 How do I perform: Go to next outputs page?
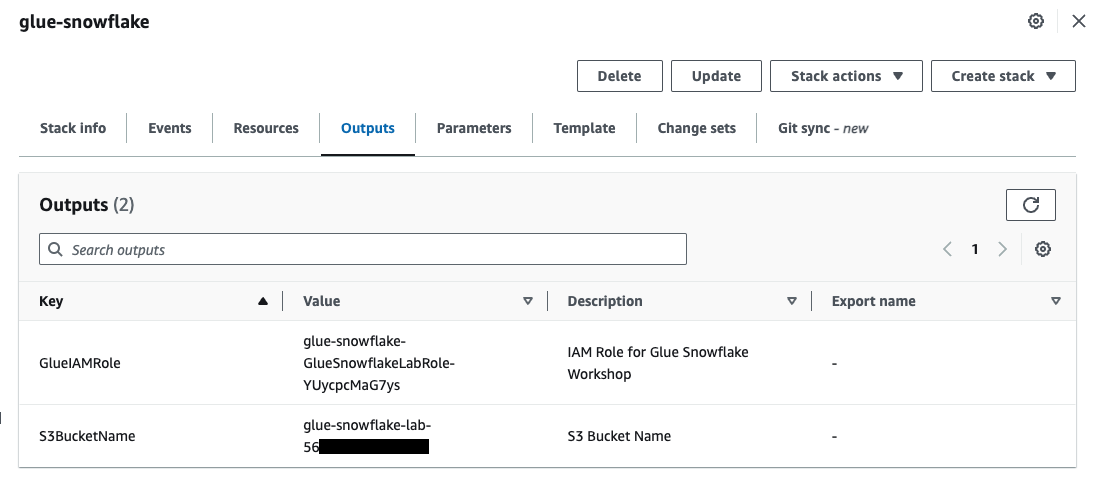point(1002,250)
